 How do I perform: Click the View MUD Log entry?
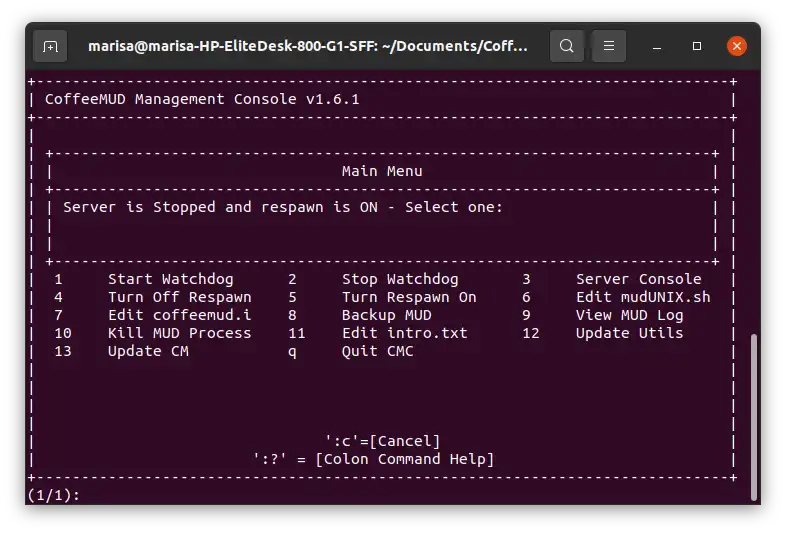pyautogui.click(x=629, y=315)
